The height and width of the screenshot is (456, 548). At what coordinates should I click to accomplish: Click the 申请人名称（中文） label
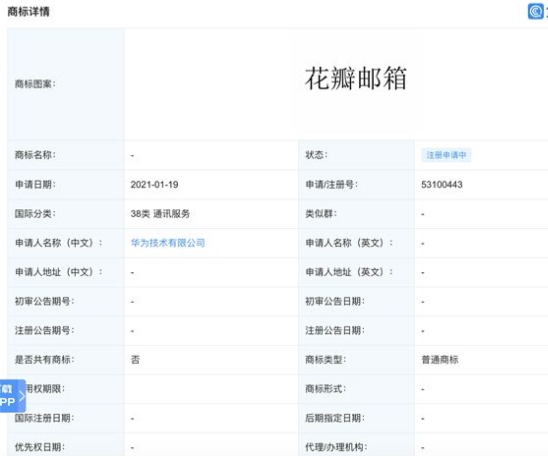pos(59,243)
